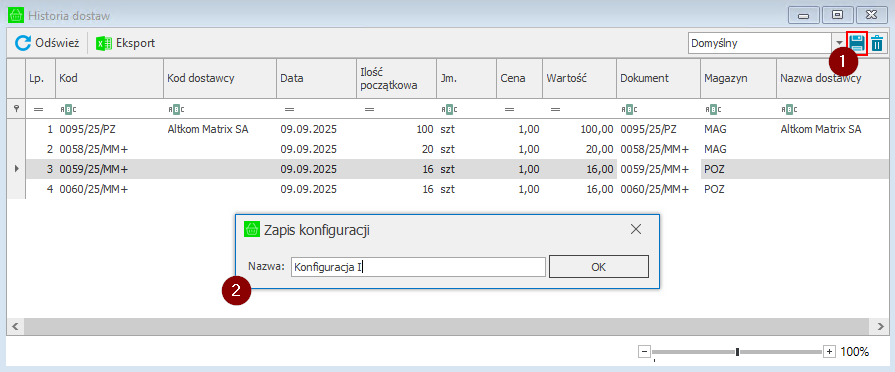Close the Zapis konfiguracji dialog
Image resolution: width=895 pixels, height=372 pixels.
pyautogui.click(x=636, y=229)
